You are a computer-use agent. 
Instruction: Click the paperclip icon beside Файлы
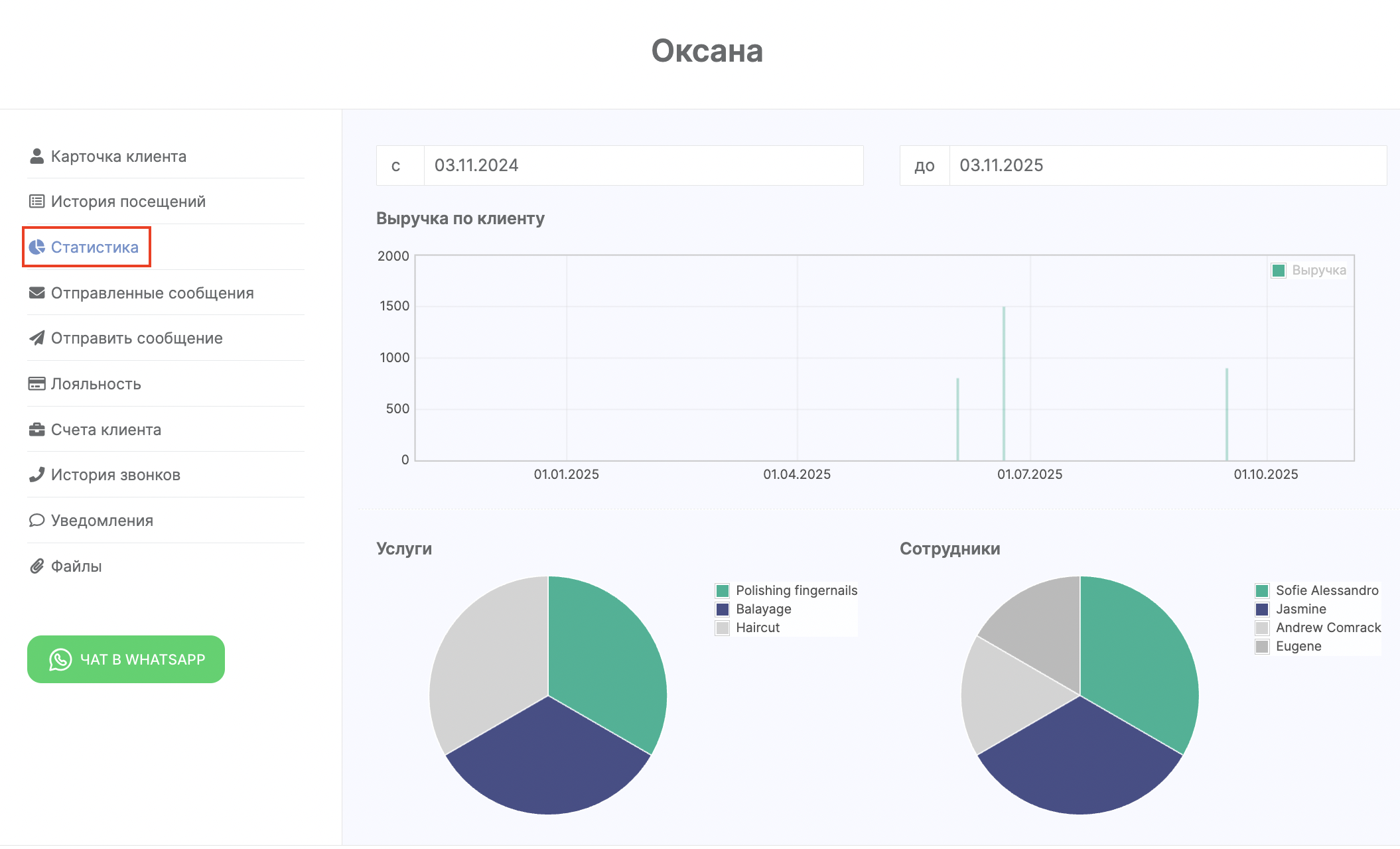36,566
